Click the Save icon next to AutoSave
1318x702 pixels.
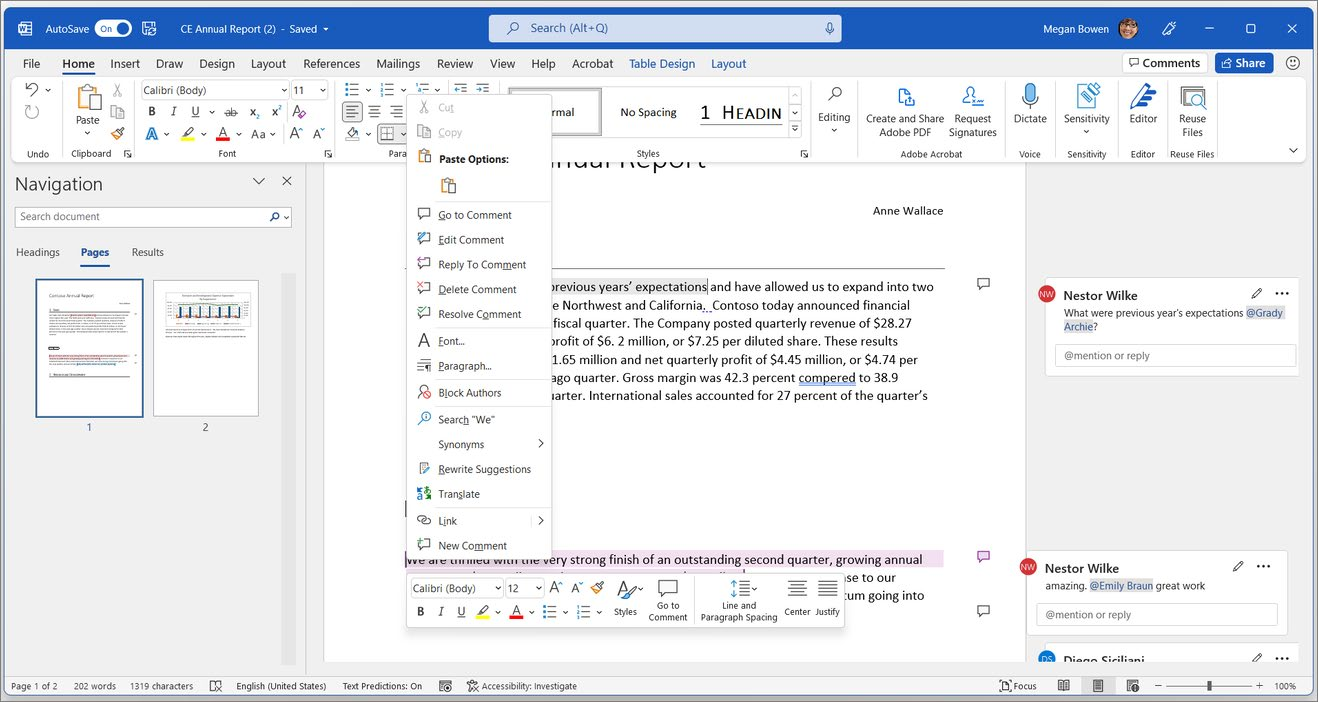[x=149, y=29]
